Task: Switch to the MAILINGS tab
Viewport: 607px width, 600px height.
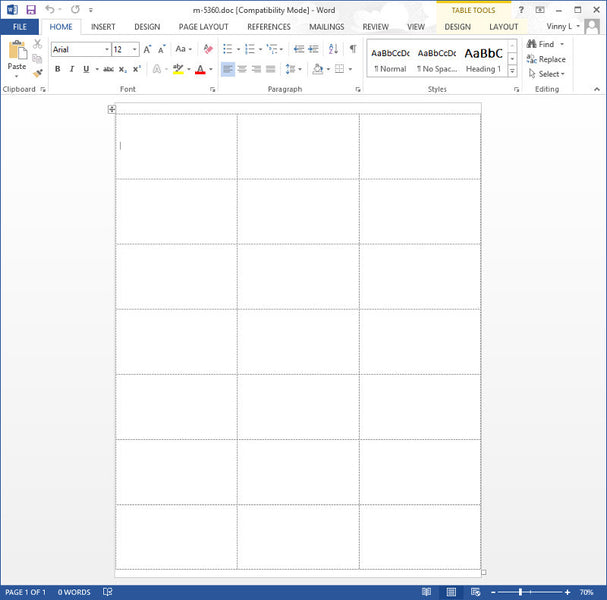Action: [326, 27]
